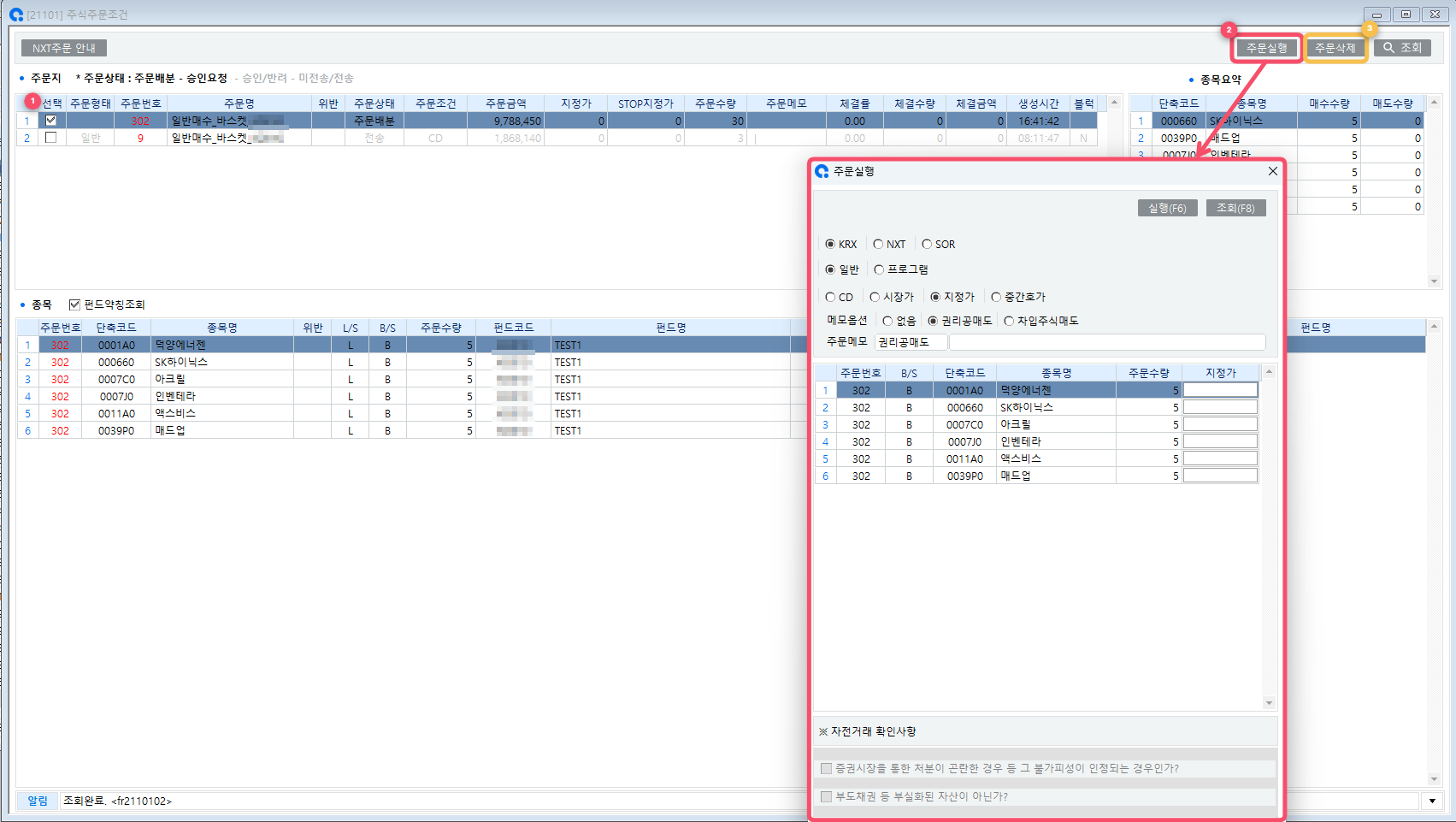Click the 1,868,140 amount cell of order 9
Image resolution: width=1456 pixels, height=822 pixels.
pyautogui.click(x=506, y=138)
